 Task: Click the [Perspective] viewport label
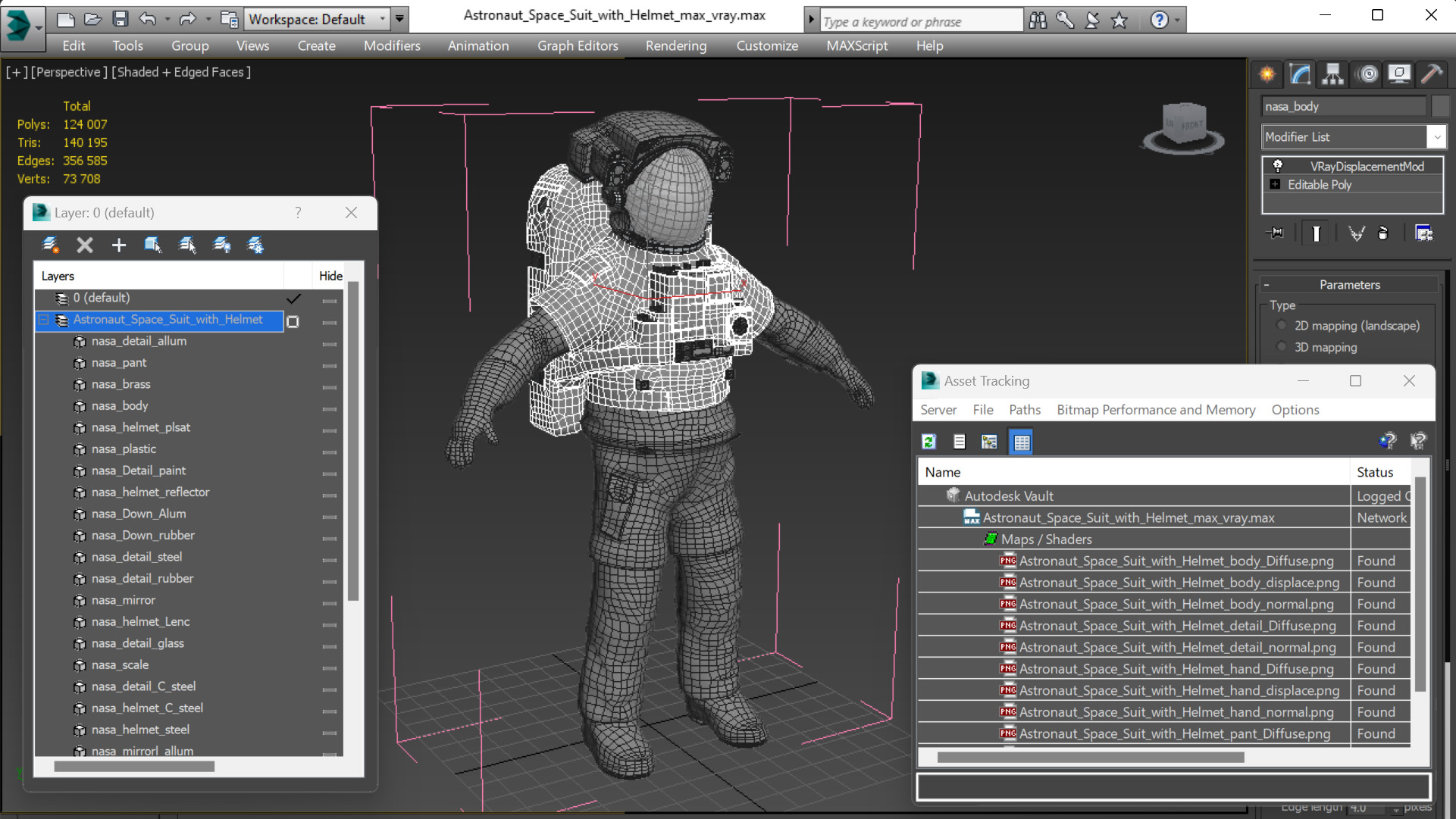[x=69, y=72]
